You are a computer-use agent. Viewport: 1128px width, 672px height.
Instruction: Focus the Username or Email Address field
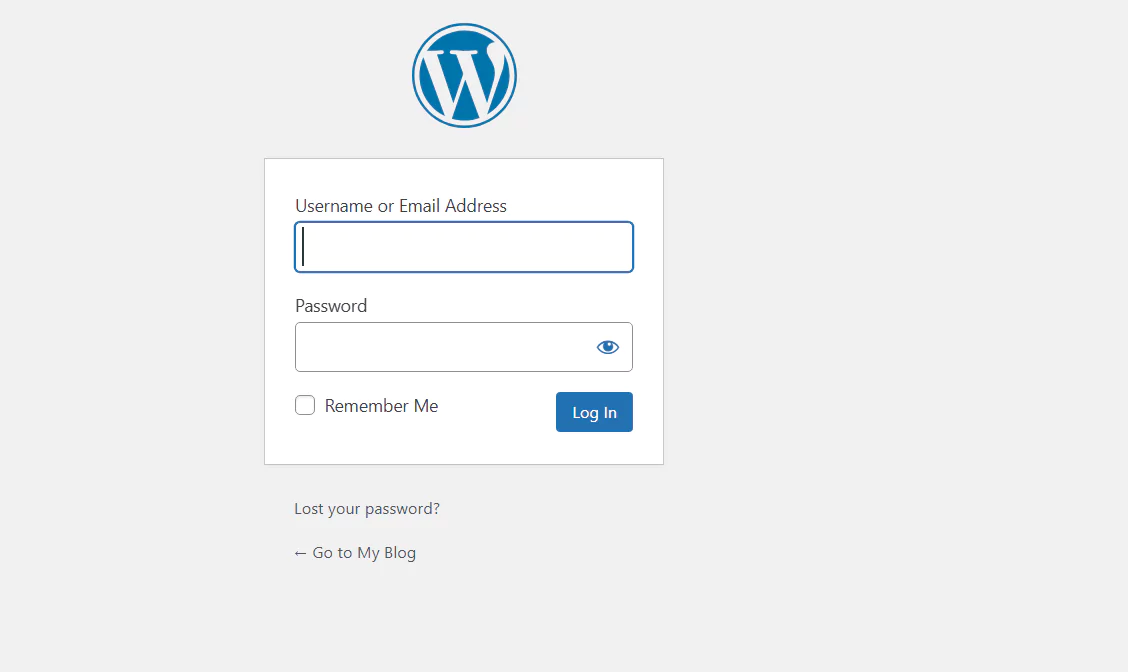click(x=464, y=247)
